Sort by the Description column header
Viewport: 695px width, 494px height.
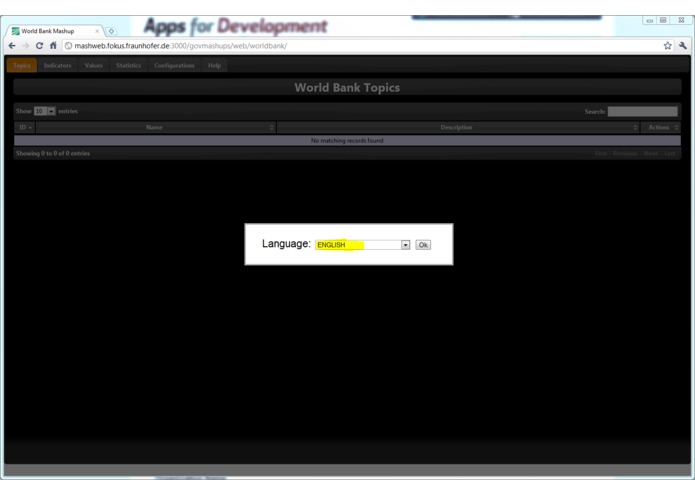[x=458, y=127]
